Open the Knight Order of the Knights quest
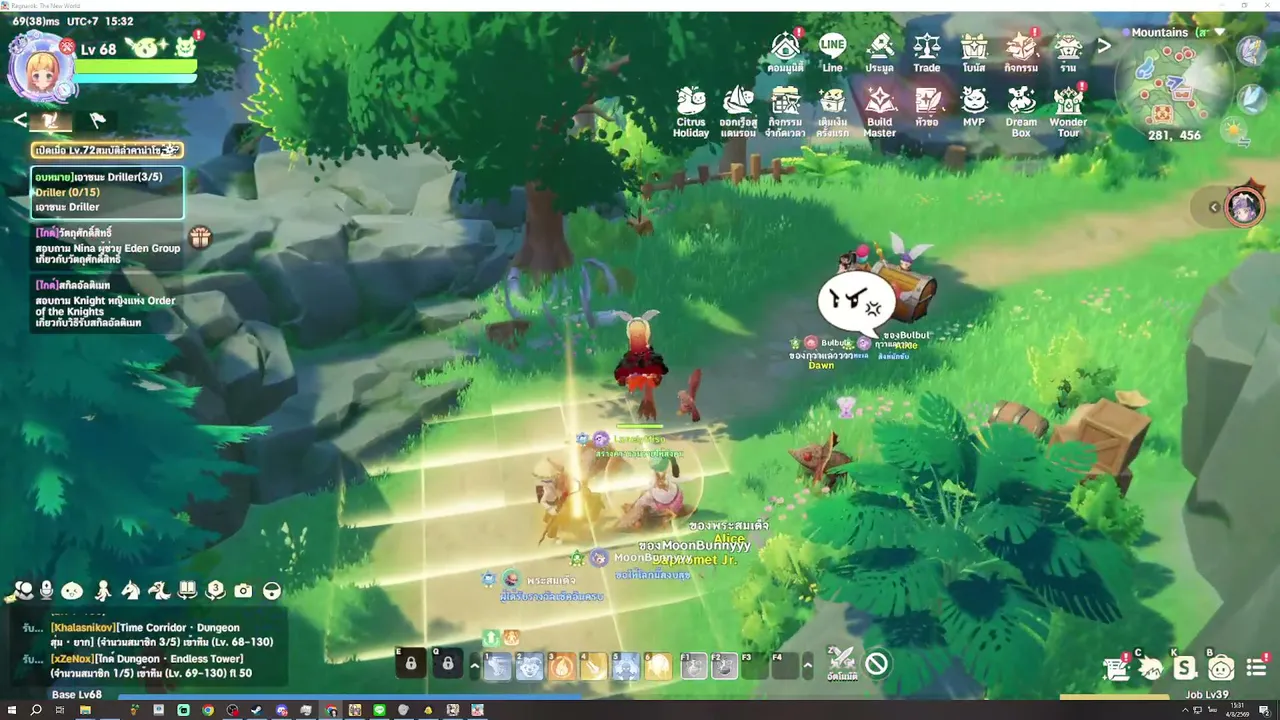 point(108,305)
